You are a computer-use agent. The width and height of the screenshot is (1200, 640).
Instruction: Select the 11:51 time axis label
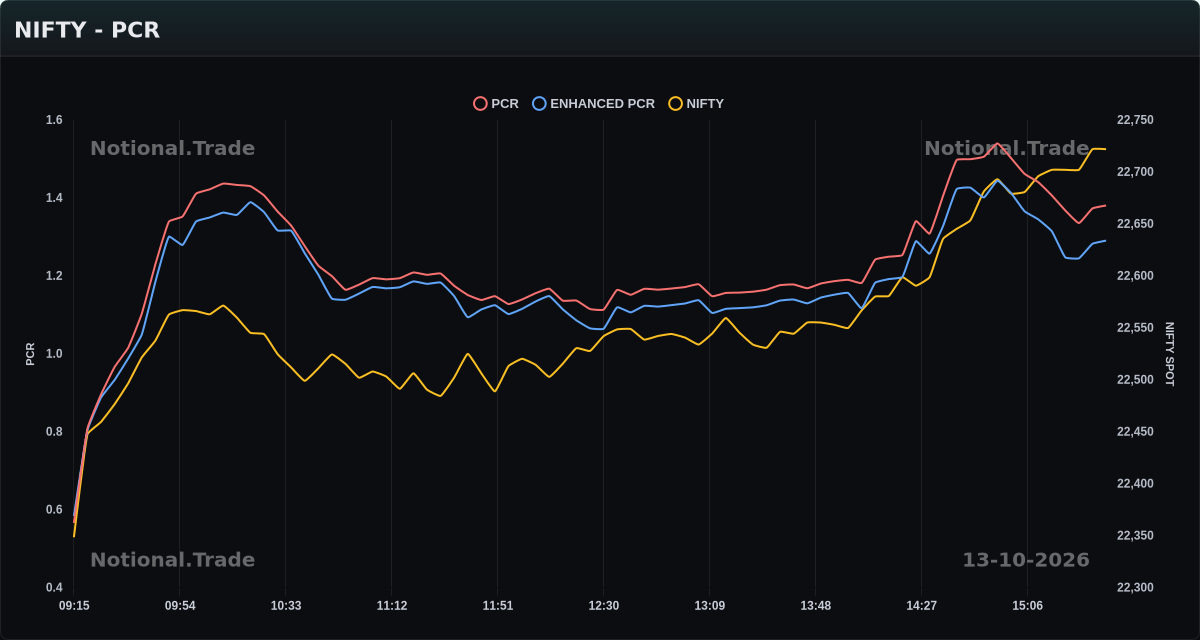tap(498, 605)
